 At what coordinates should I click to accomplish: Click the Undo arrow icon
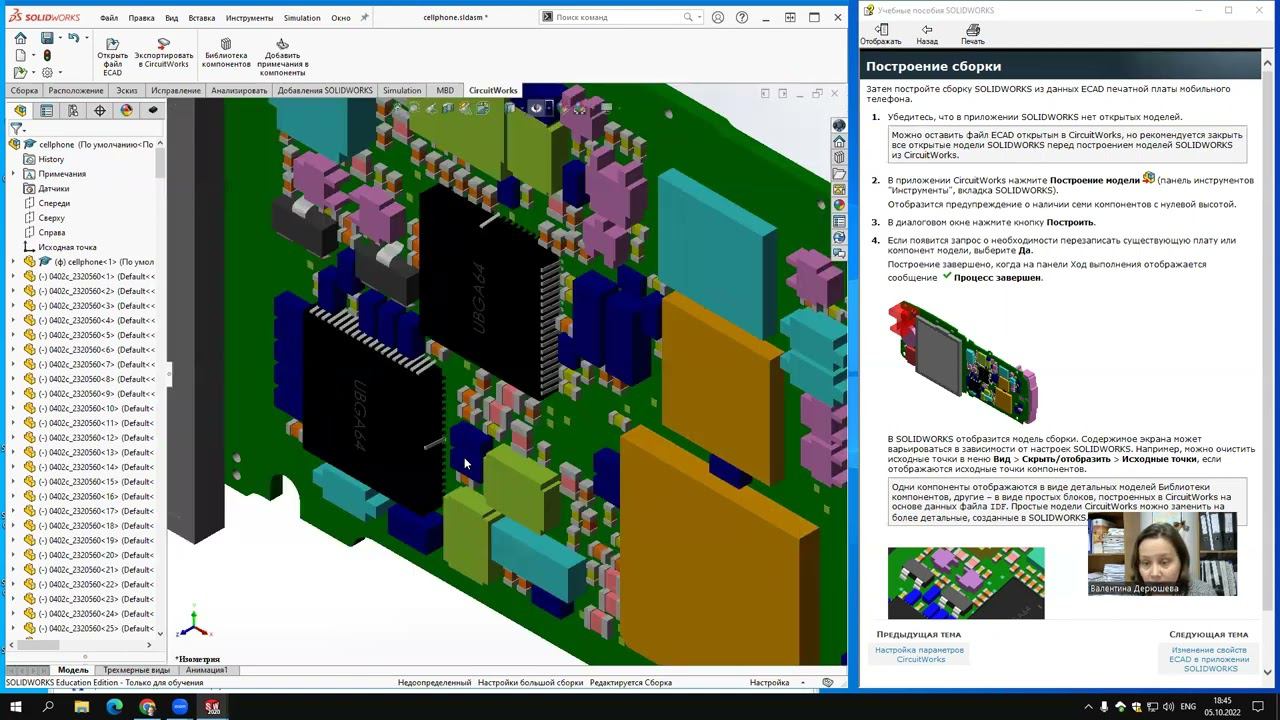point(73,38)
